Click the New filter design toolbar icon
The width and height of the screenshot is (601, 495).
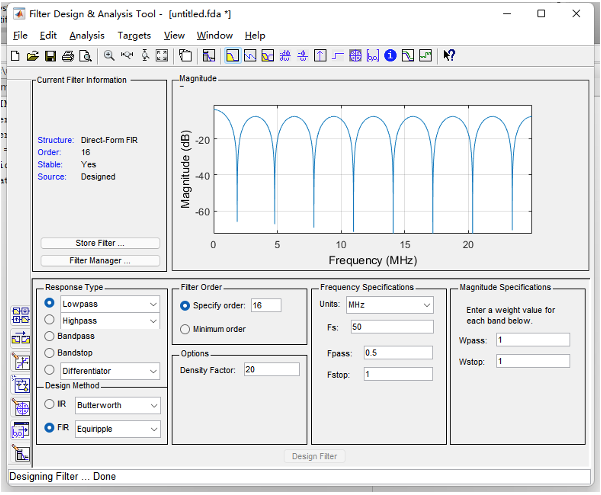[x=15, y=56]
